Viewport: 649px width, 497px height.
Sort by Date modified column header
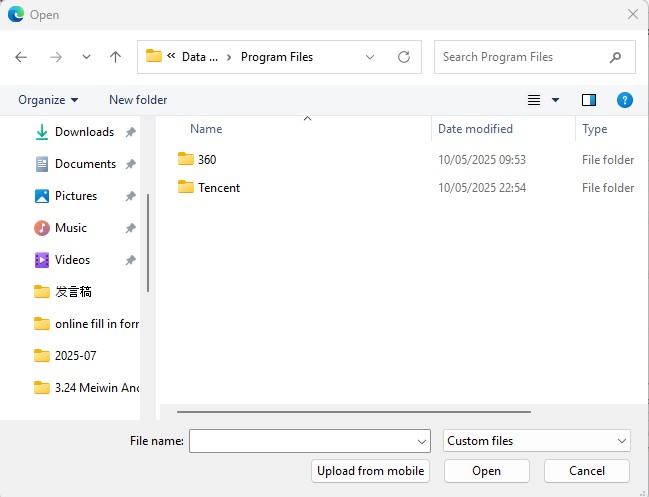coord(475,129)
